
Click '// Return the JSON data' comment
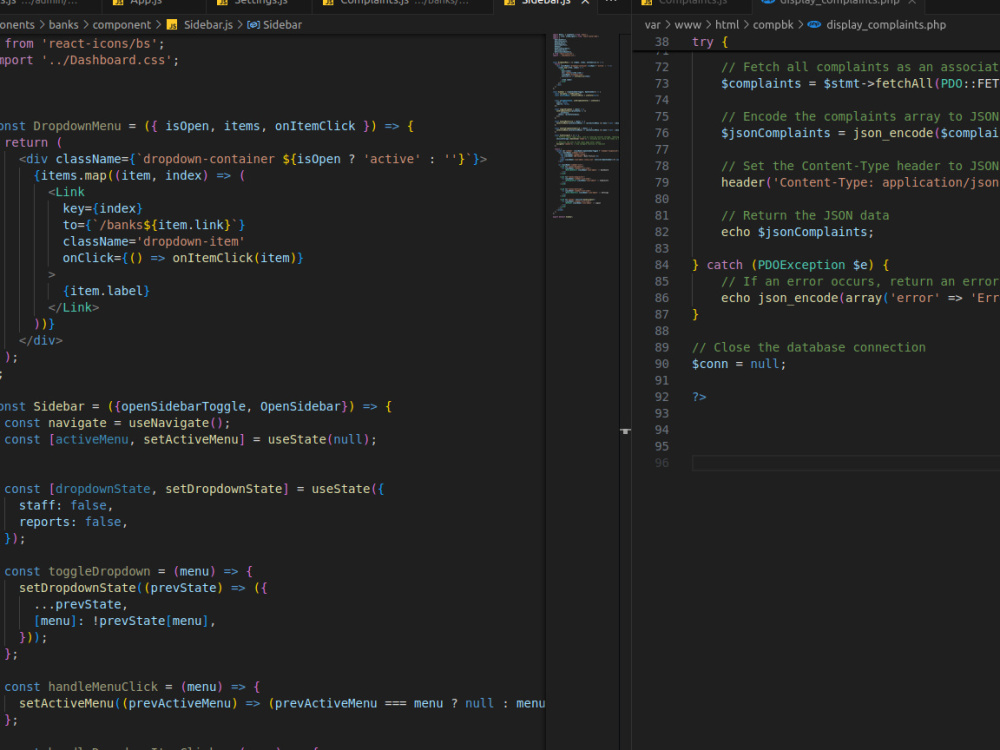point(805,216)
